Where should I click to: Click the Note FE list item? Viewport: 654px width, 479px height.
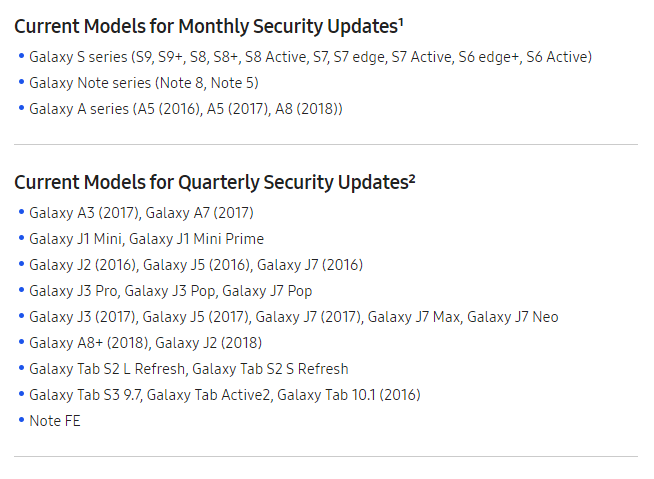(54, 421)
